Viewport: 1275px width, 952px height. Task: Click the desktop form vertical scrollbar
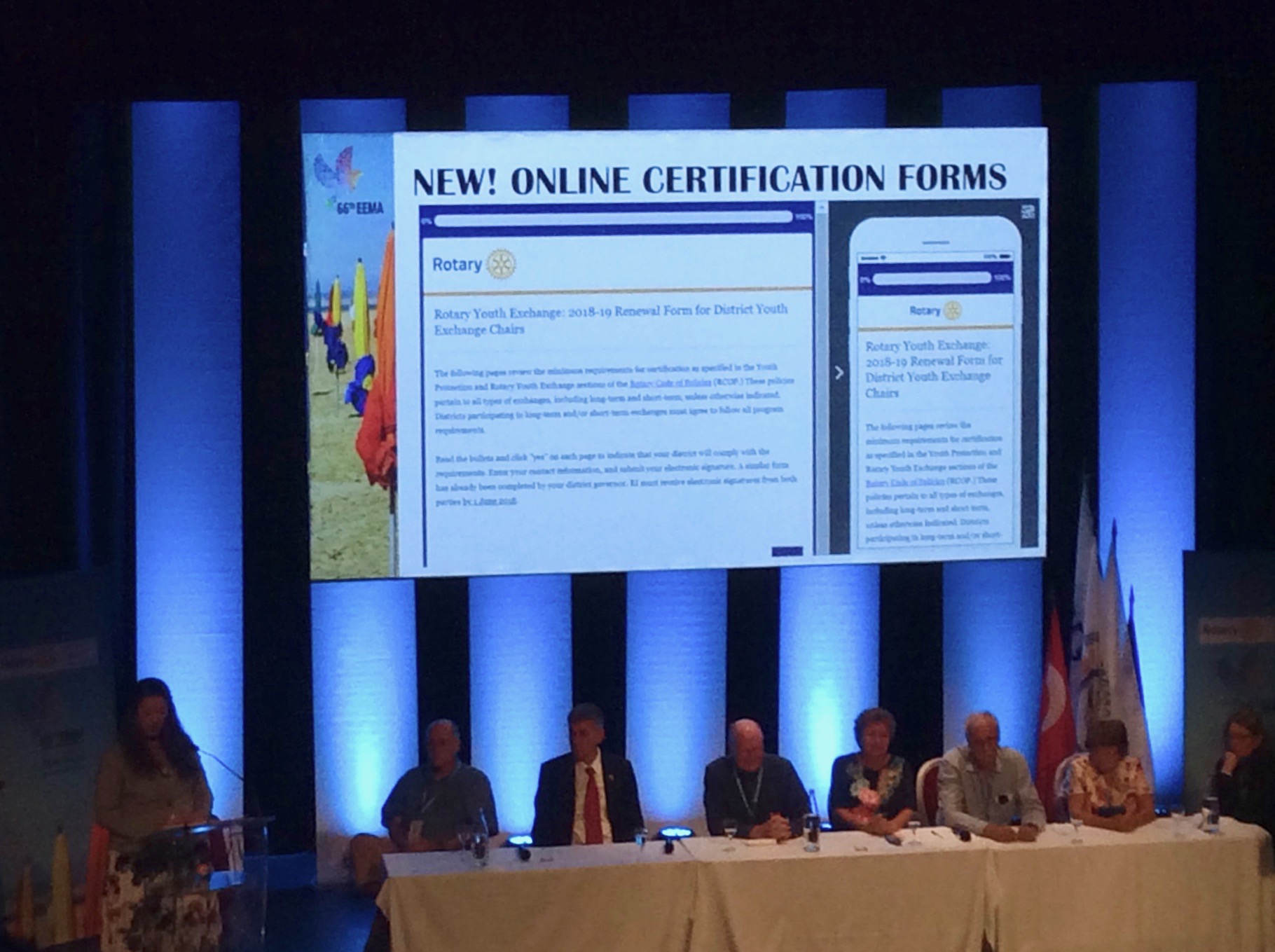821,378
